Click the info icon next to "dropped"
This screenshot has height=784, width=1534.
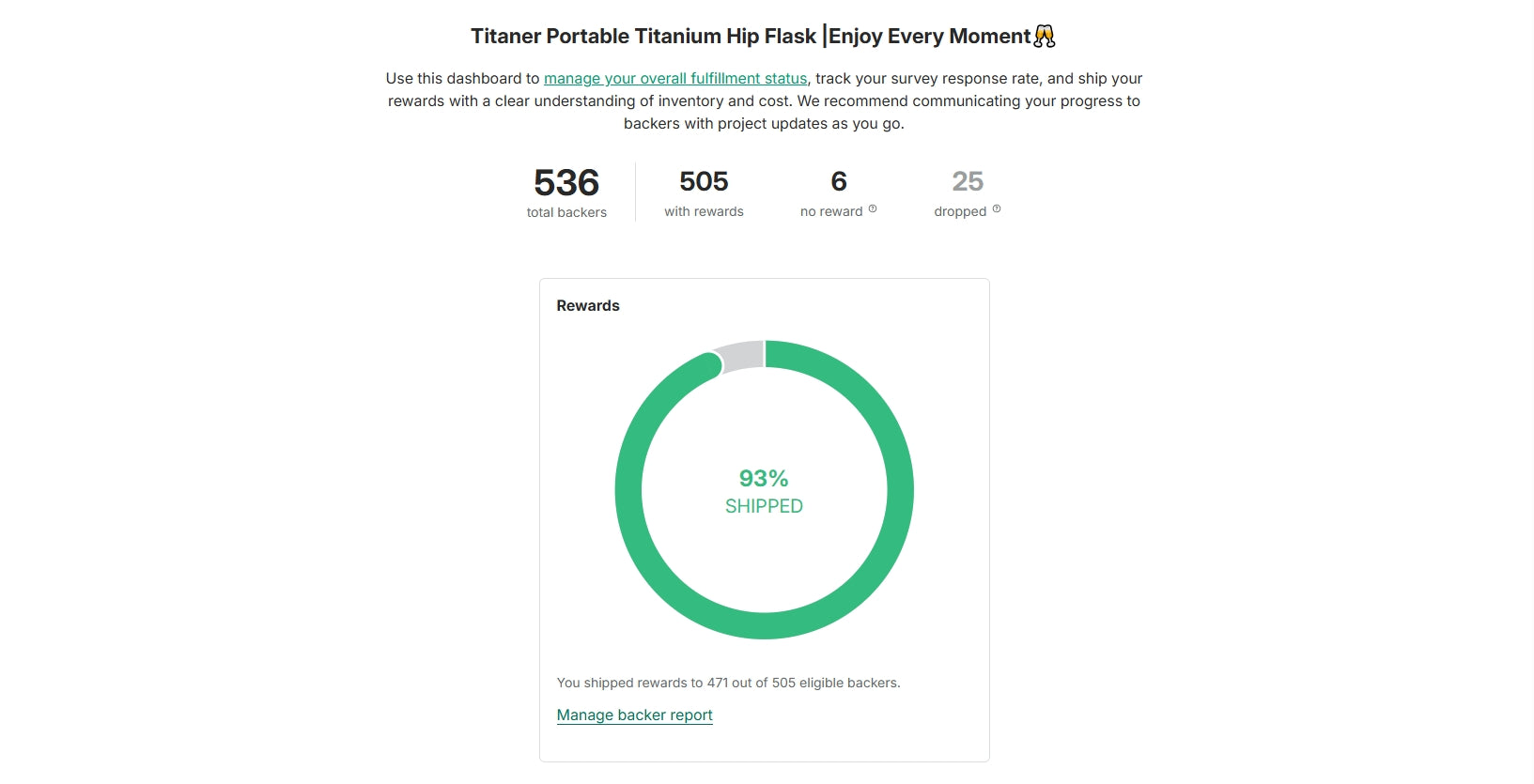(997, 209)
